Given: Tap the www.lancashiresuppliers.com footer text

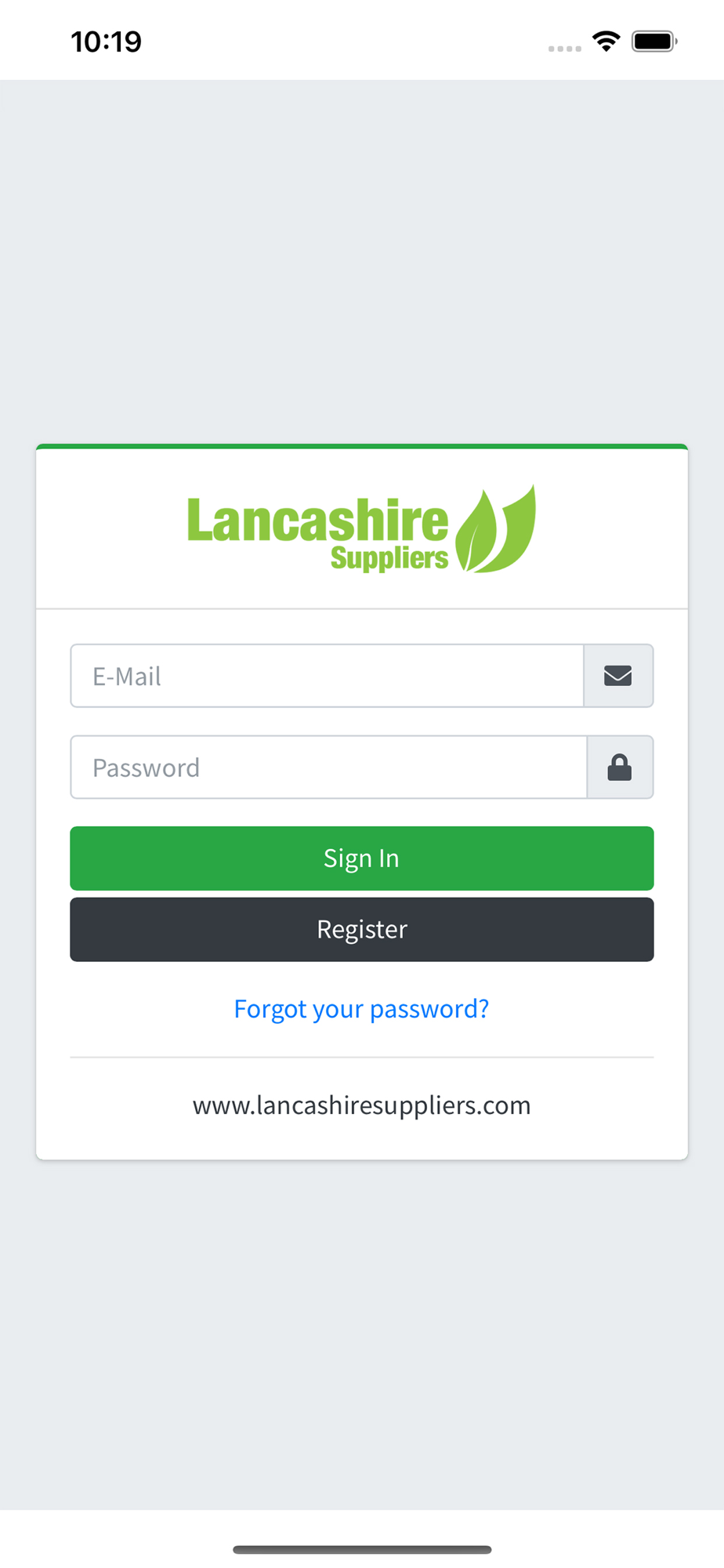Looking at the screenshot, I should click(362, 1105).
